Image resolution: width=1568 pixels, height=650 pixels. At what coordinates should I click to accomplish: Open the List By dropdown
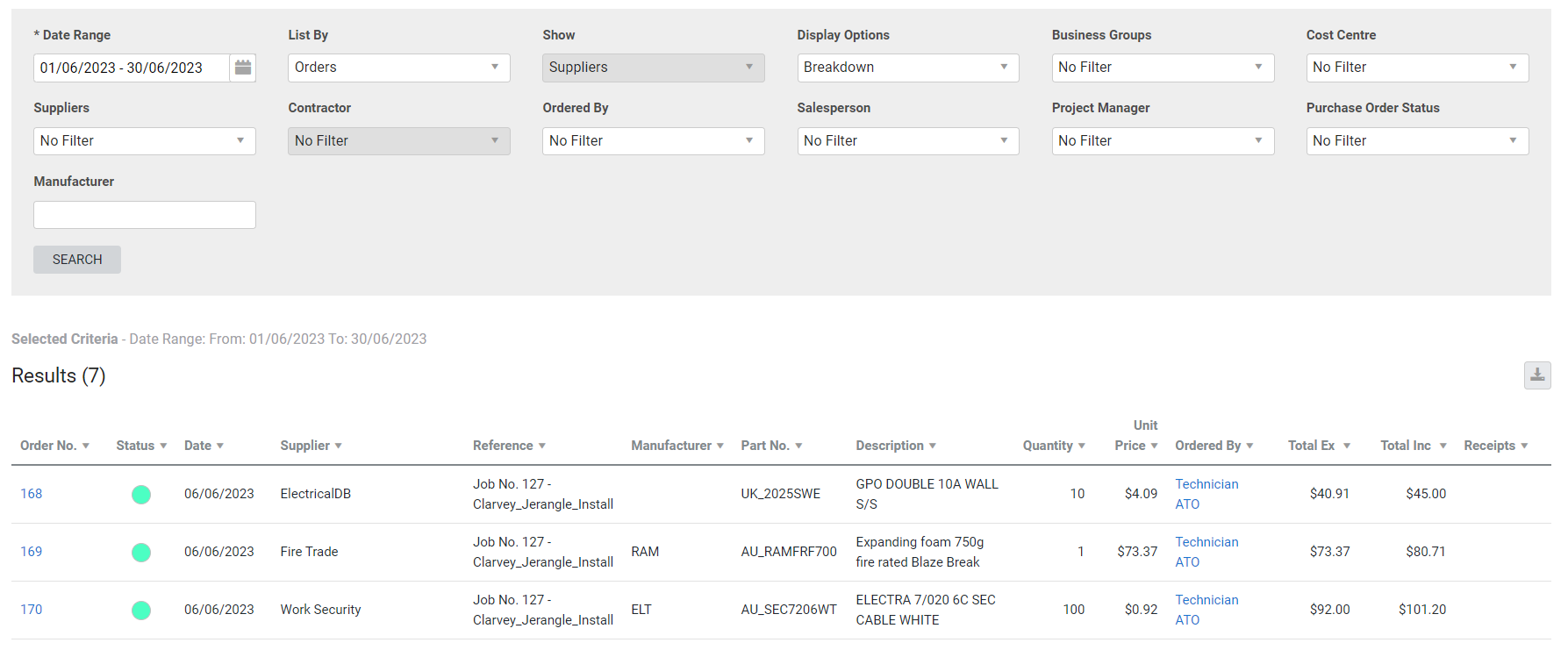coord(398,68)
